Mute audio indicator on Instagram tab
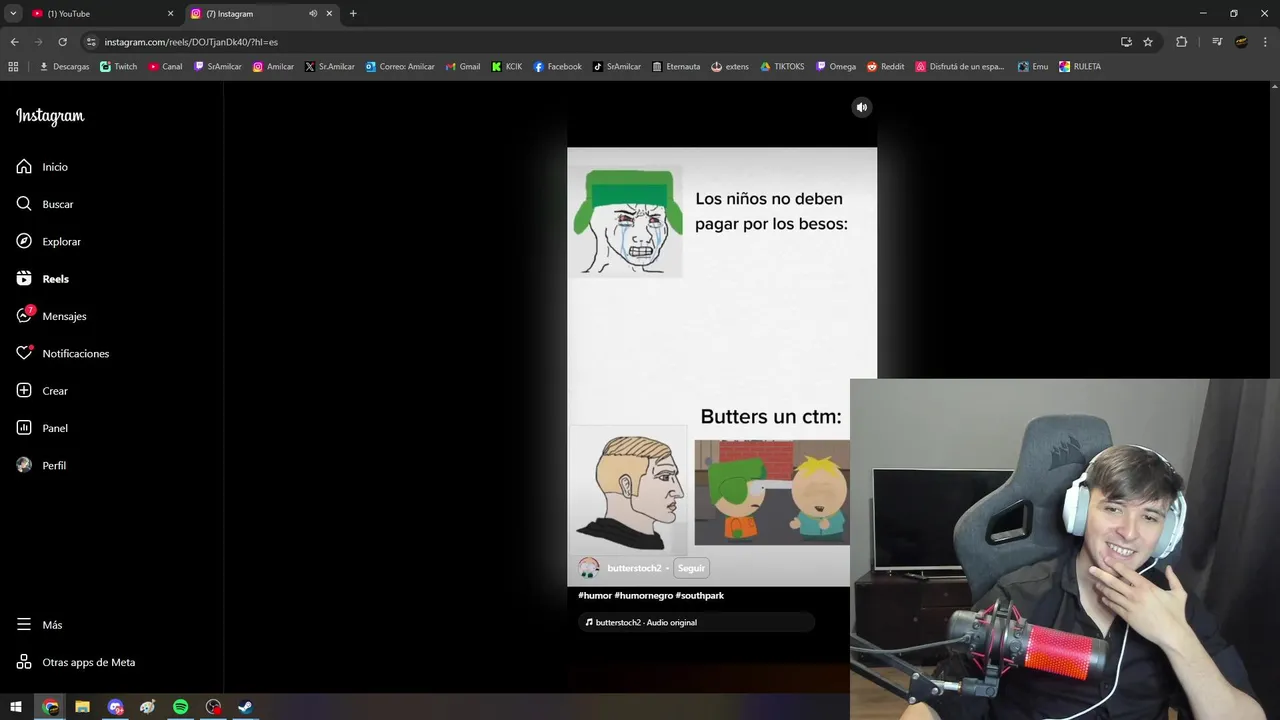The image size is (1280, 720). tap(313, 14)
